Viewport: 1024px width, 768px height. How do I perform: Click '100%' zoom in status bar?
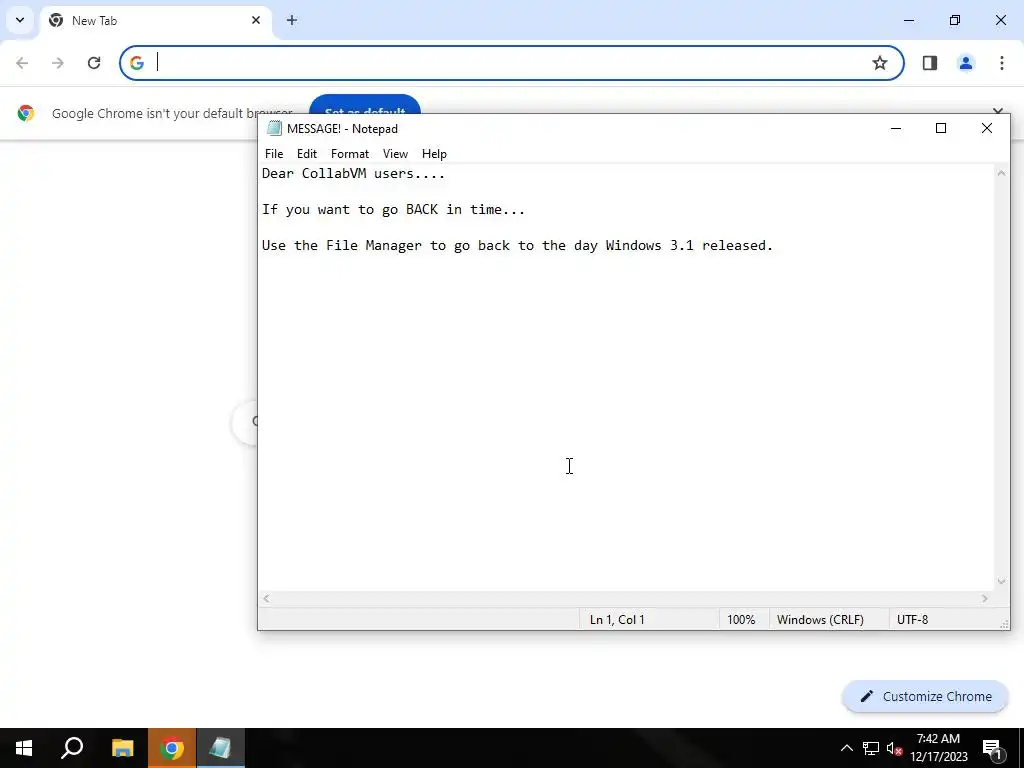pyautogui.click(x=741, y=620)
